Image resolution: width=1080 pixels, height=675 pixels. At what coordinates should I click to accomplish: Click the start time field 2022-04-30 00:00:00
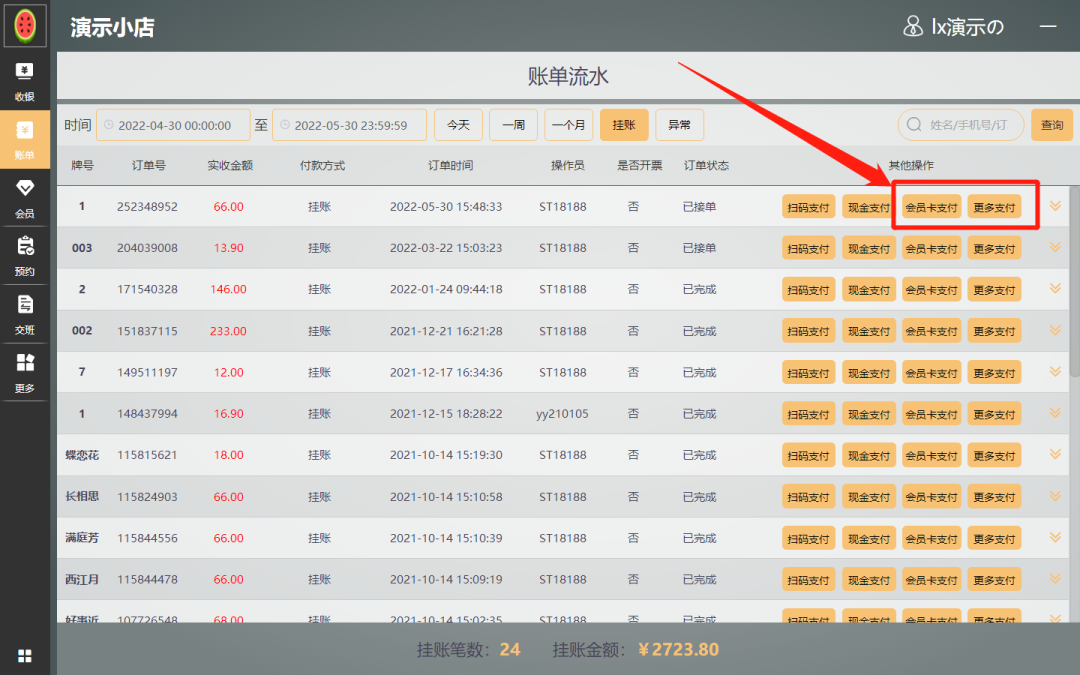click(x=173, y=125)
